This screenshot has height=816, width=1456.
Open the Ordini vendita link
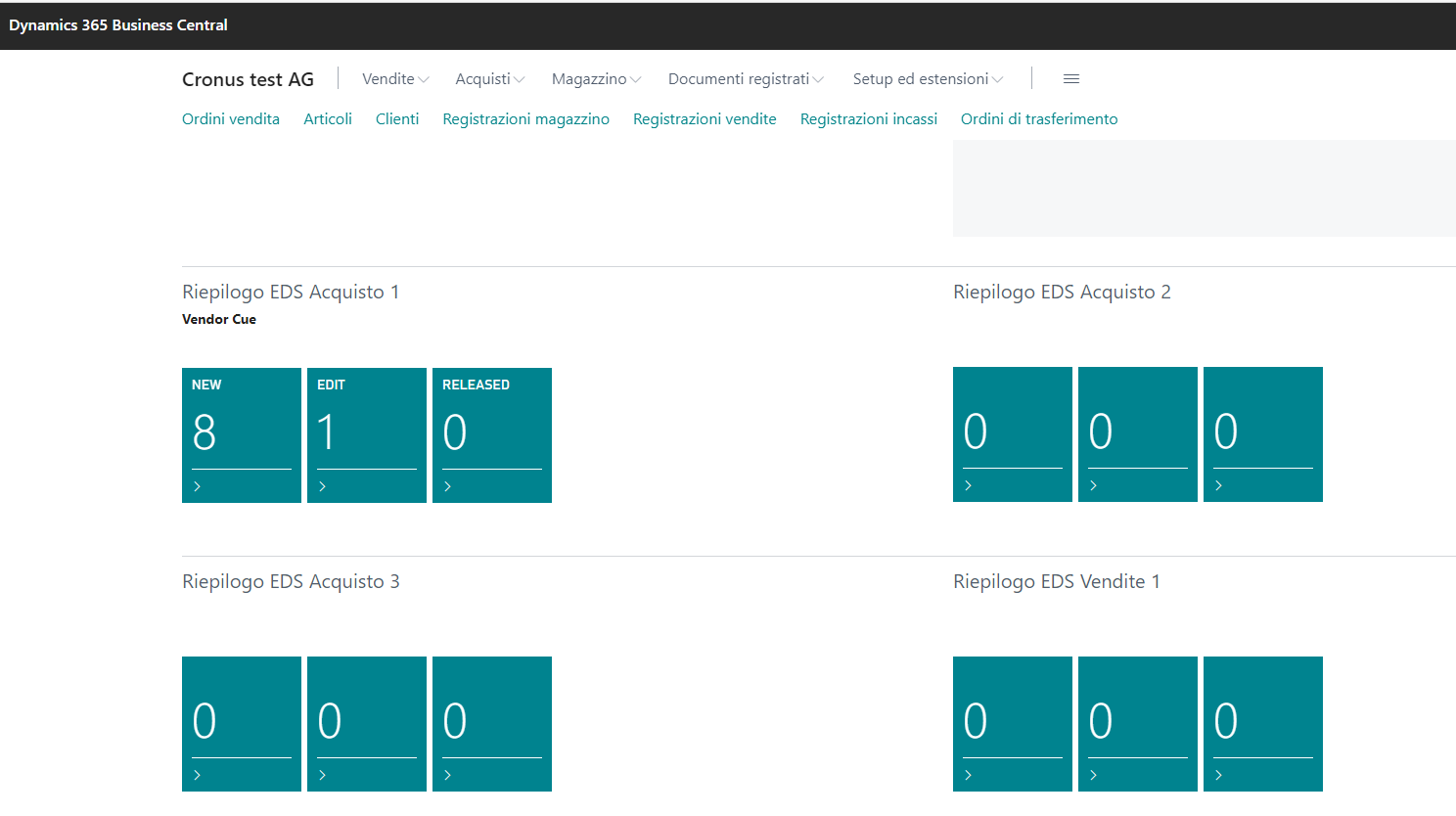point(231,119)
